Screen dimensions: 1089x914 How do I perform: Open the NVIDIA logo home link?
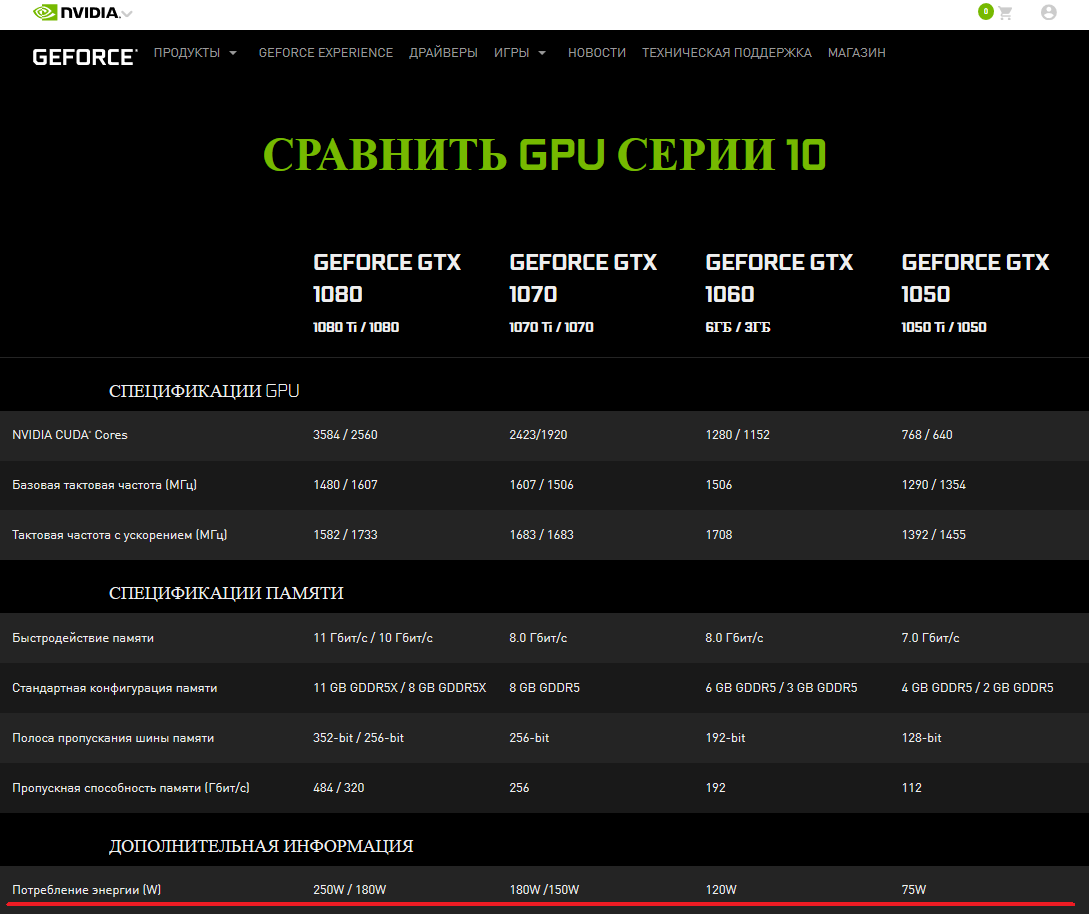pyautogui.click(x=76, y=13)
